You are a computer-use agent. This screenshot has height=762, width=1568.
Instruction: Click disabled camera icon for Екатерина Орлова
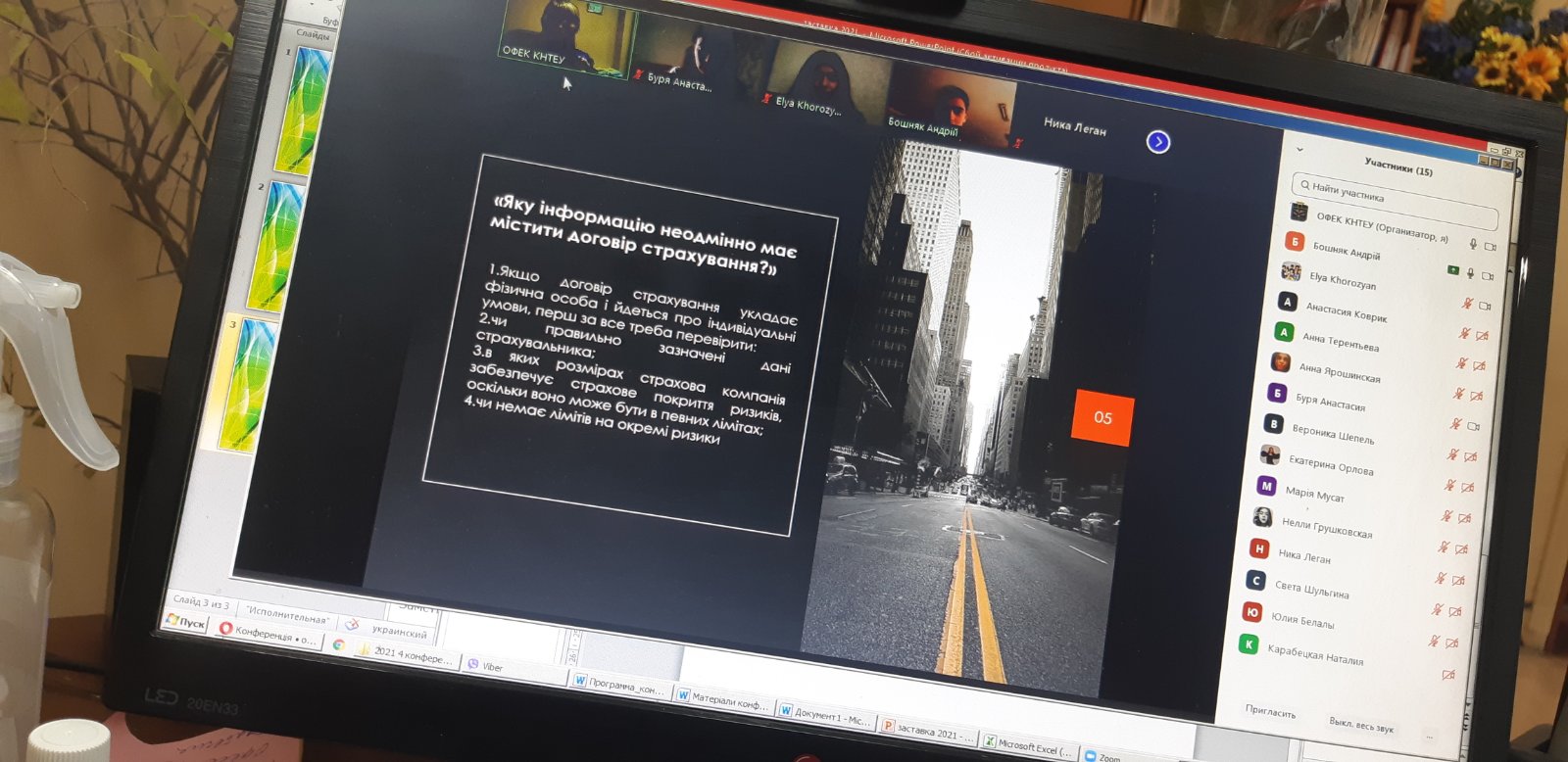[1470, 456]
